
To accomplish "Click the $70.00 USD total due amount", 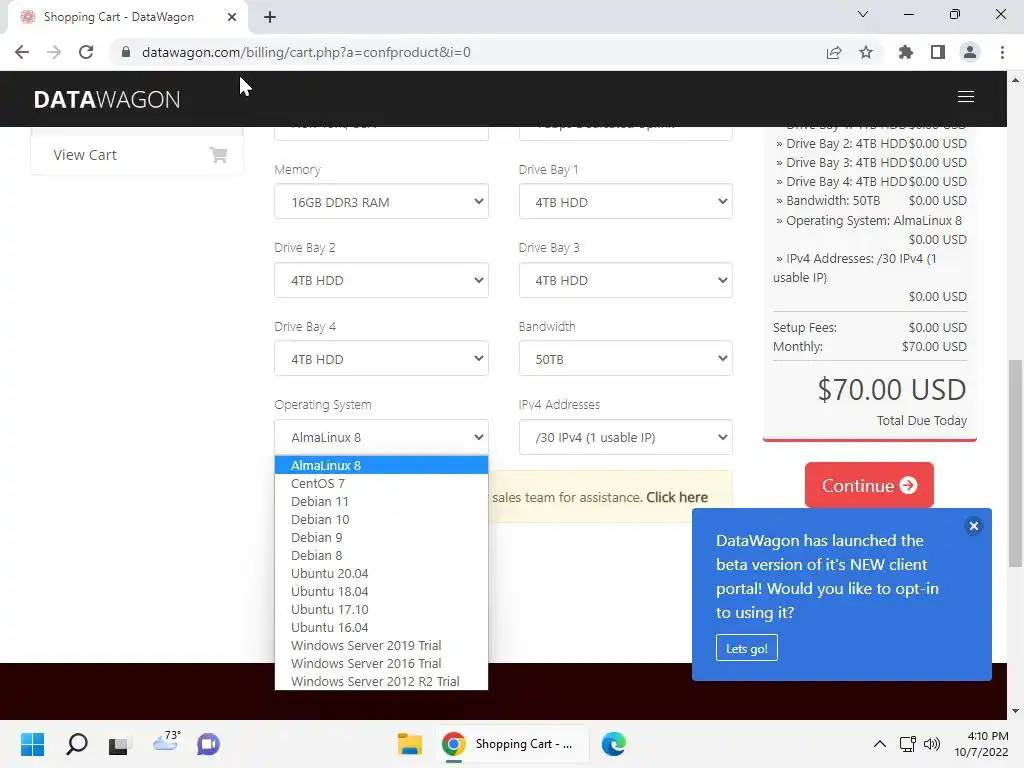I will tap(891, 390).
